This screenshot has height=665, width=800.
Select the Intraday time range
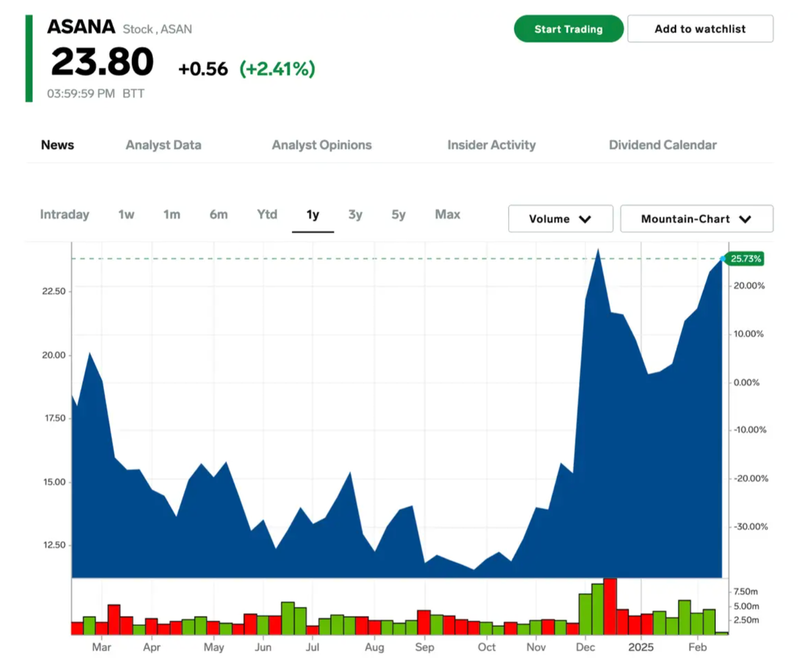[x=64, y=214]
